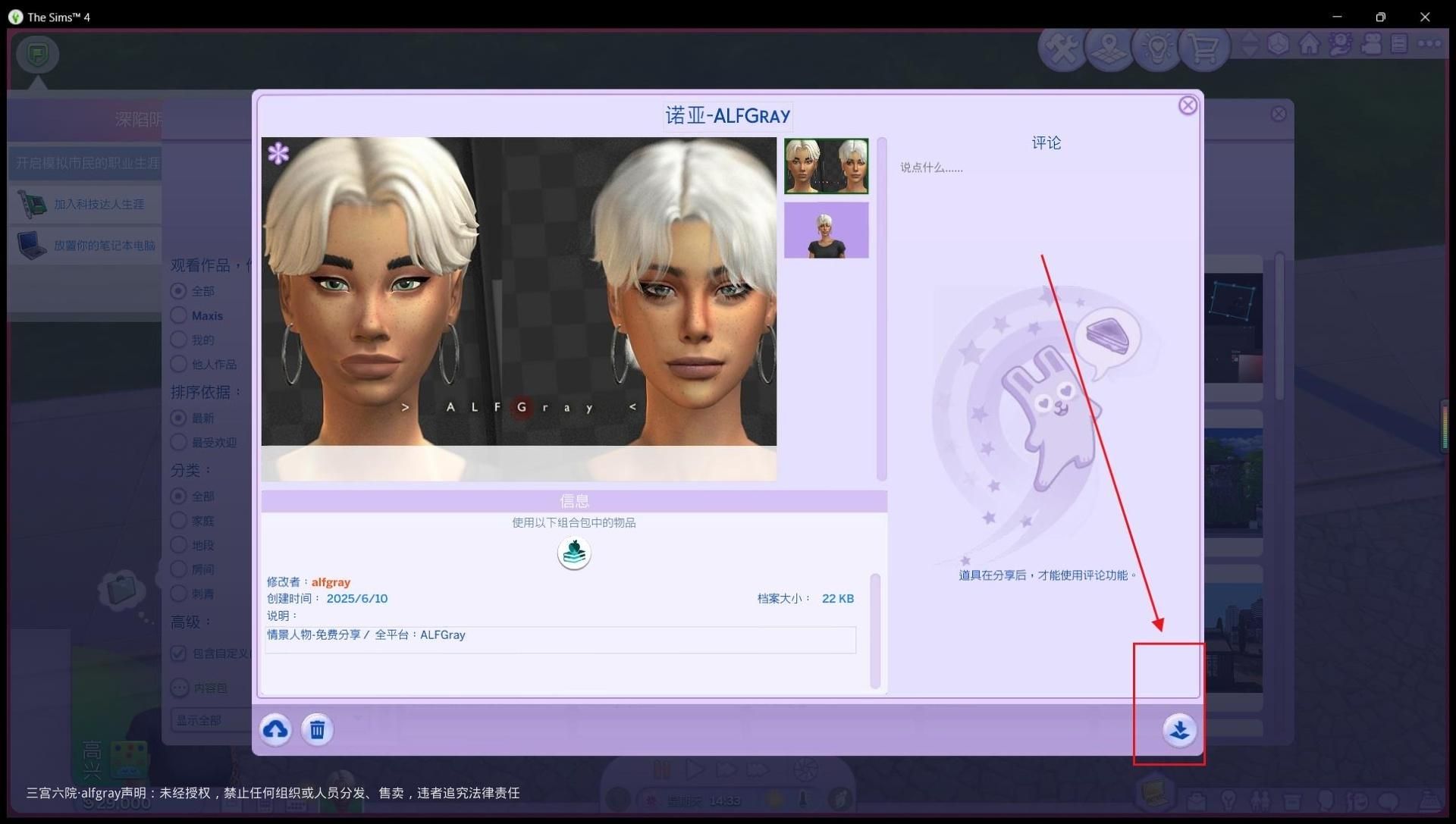Close the gallery window behind the dialog
This screenshot has width=1456, height=824.
[1279, 114]
